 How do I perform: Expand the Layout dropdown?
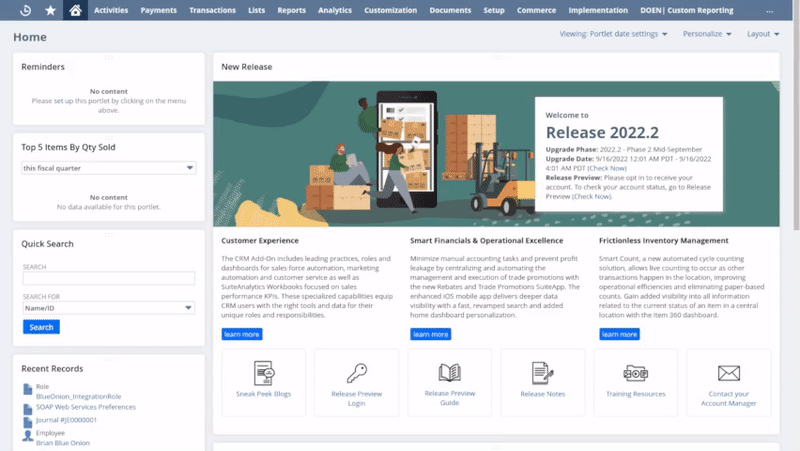[x=763, y=34]
